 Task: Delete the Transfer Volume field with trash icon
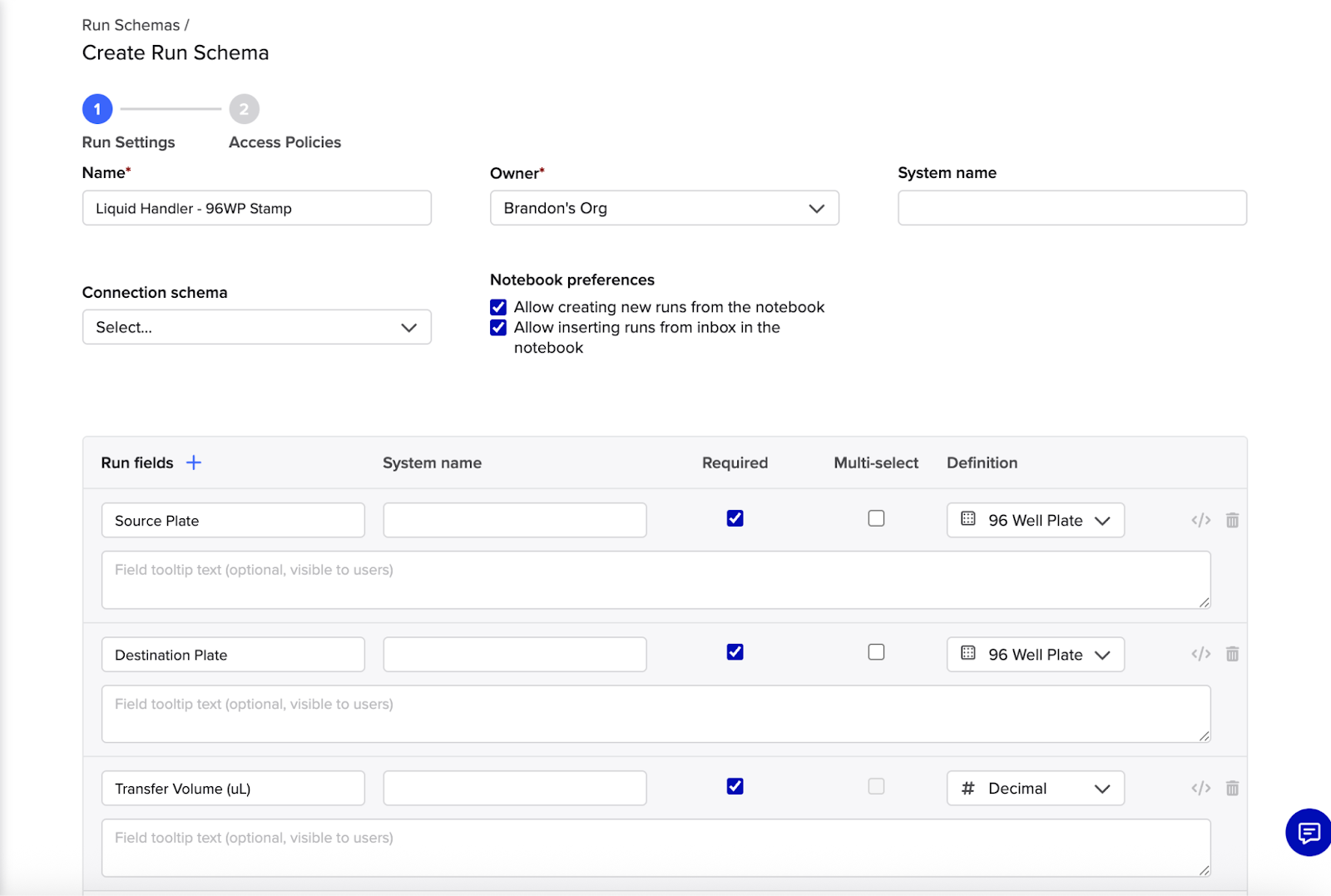(1232, 788)
